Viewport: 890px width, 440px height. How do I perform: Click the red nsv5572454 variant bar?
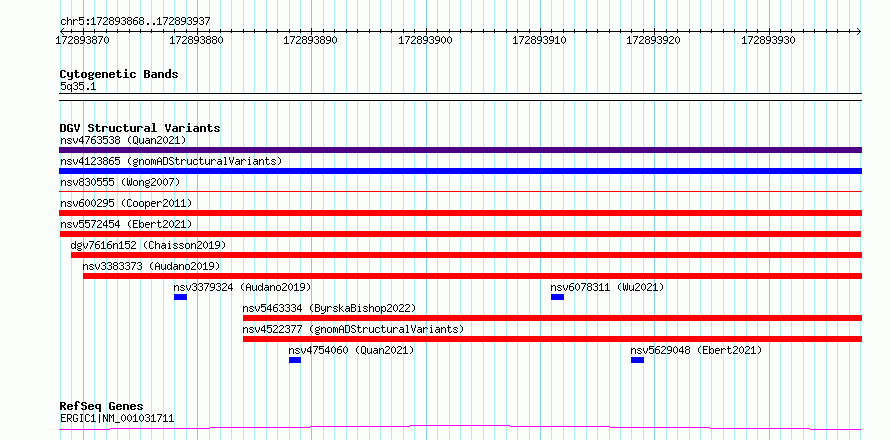[x=460, y=234]
